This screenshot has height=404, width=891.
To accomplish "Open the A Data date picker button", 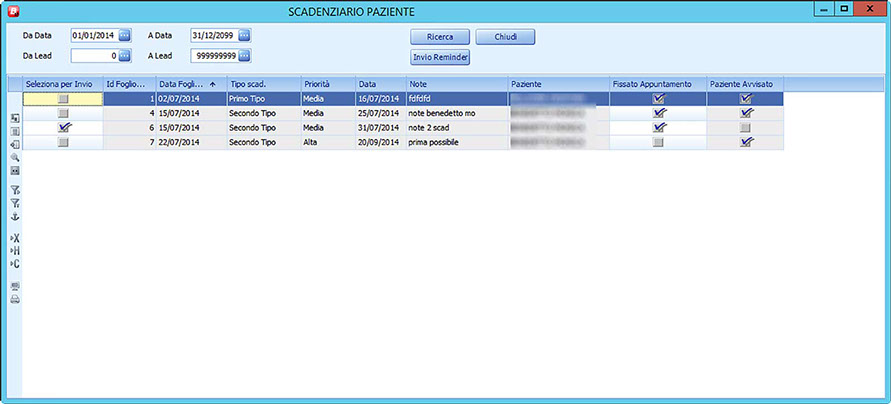I will point(244,36).
